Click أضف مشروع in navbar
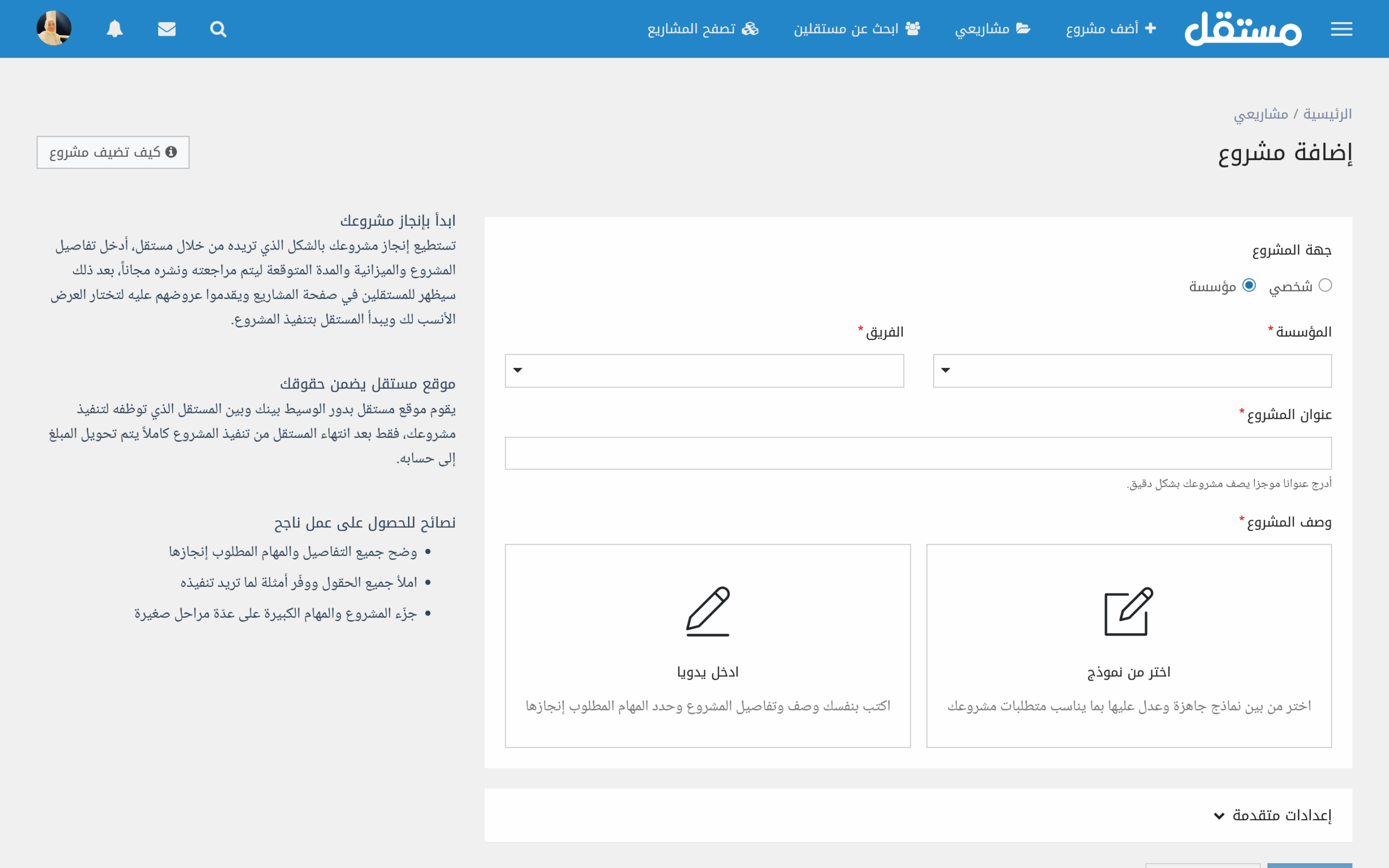1389x868 pixels. click(1111, 28)
